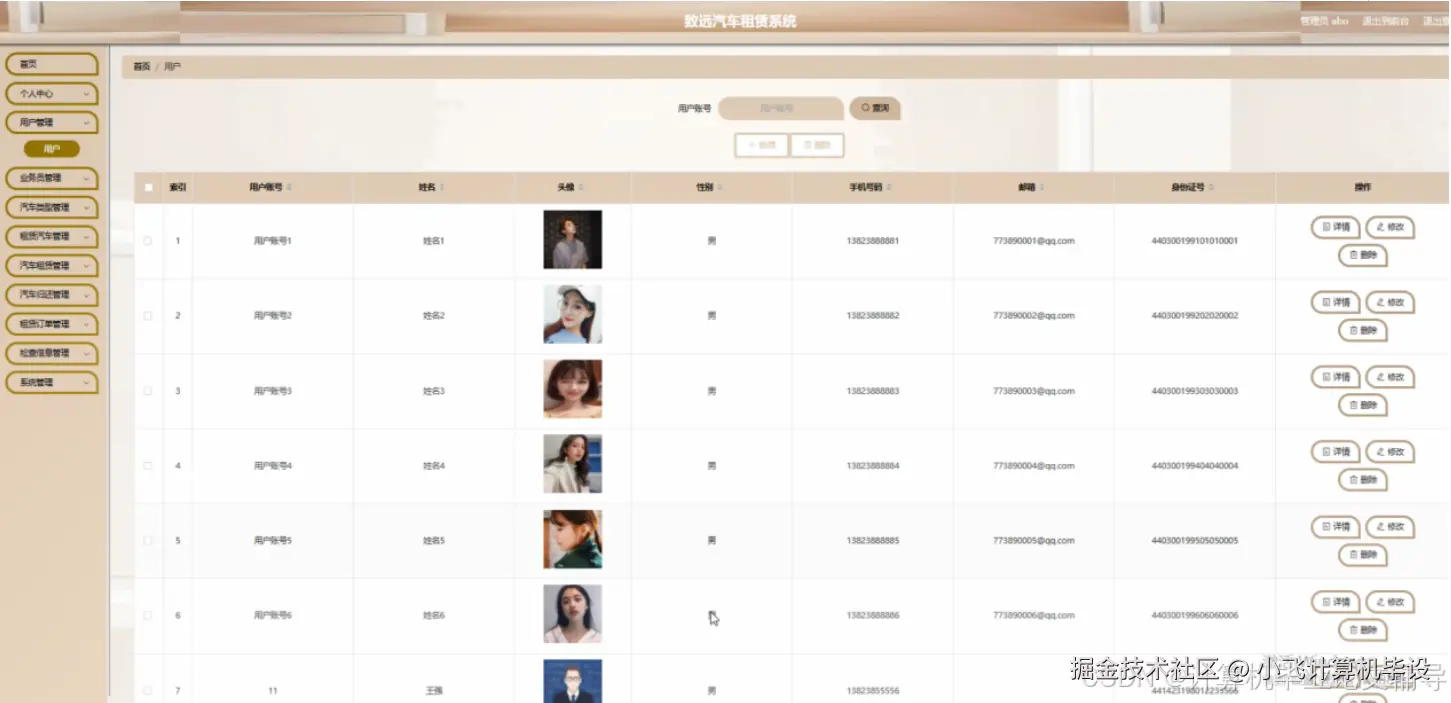Open the avatar thumbnail of 姓名6
1451x703 pixels.
tap(573, 614)
